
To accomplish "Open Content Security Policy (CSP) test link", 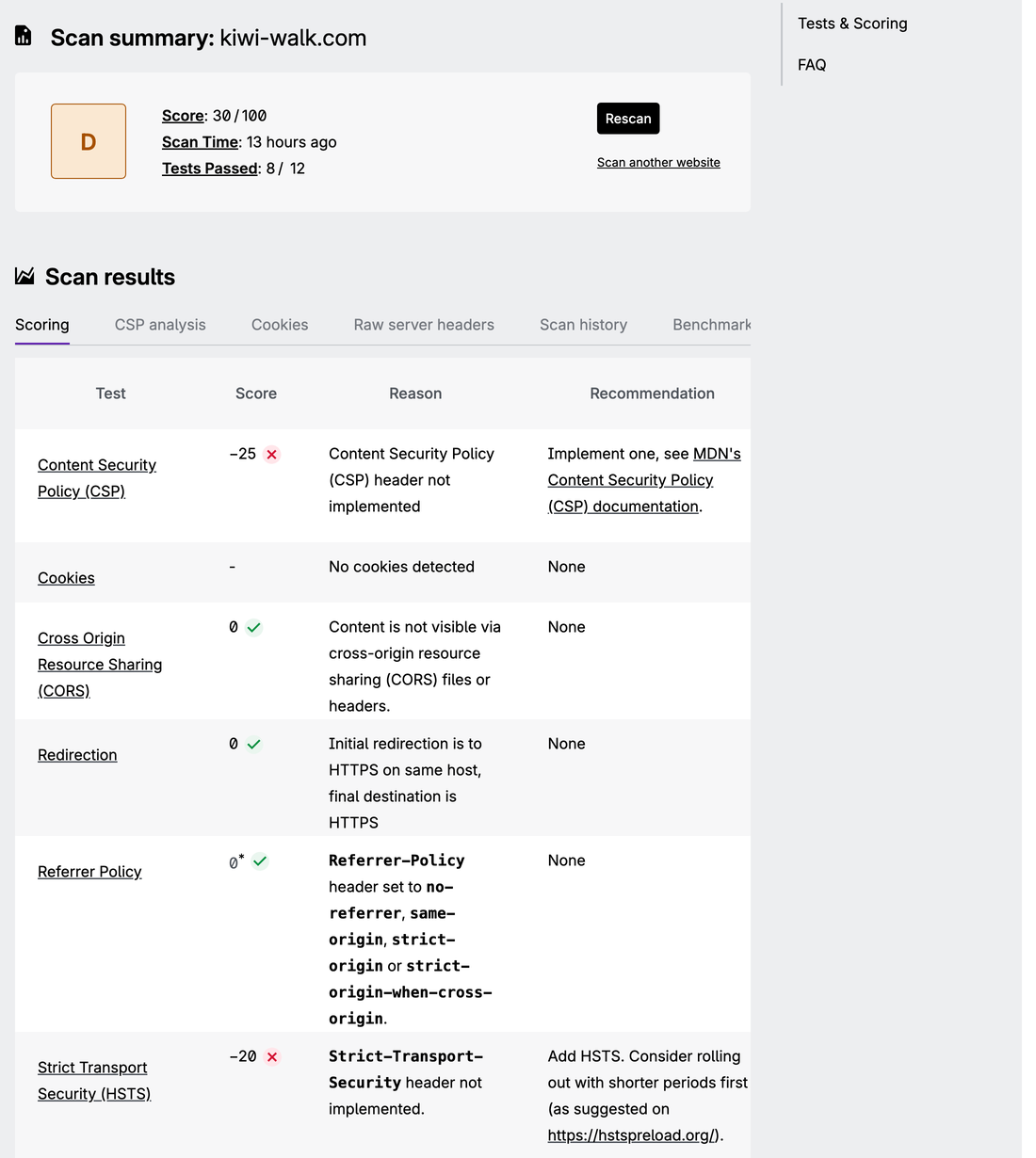I will [97, 478].
